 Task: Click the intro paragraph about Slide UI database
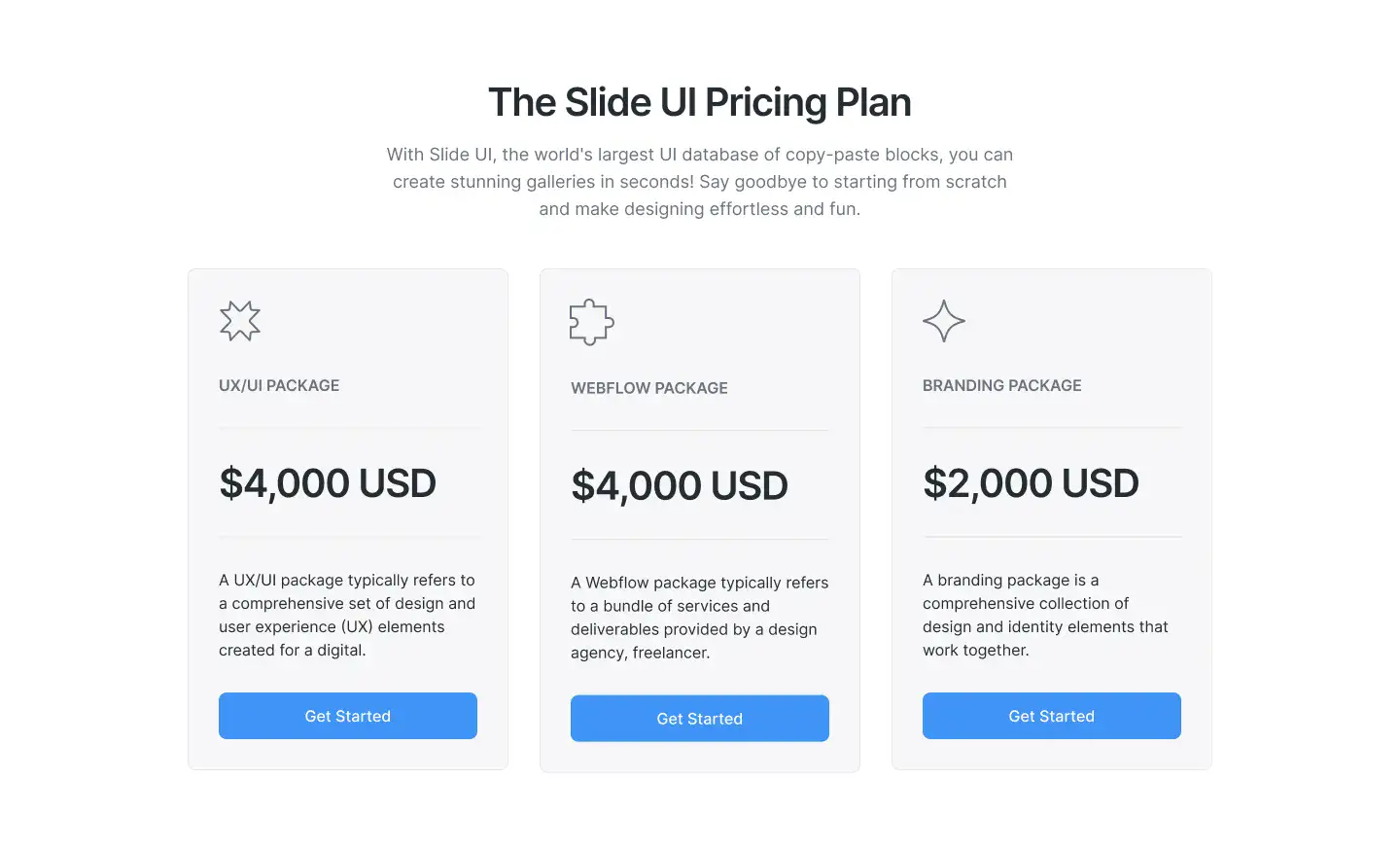coord(700,182)
